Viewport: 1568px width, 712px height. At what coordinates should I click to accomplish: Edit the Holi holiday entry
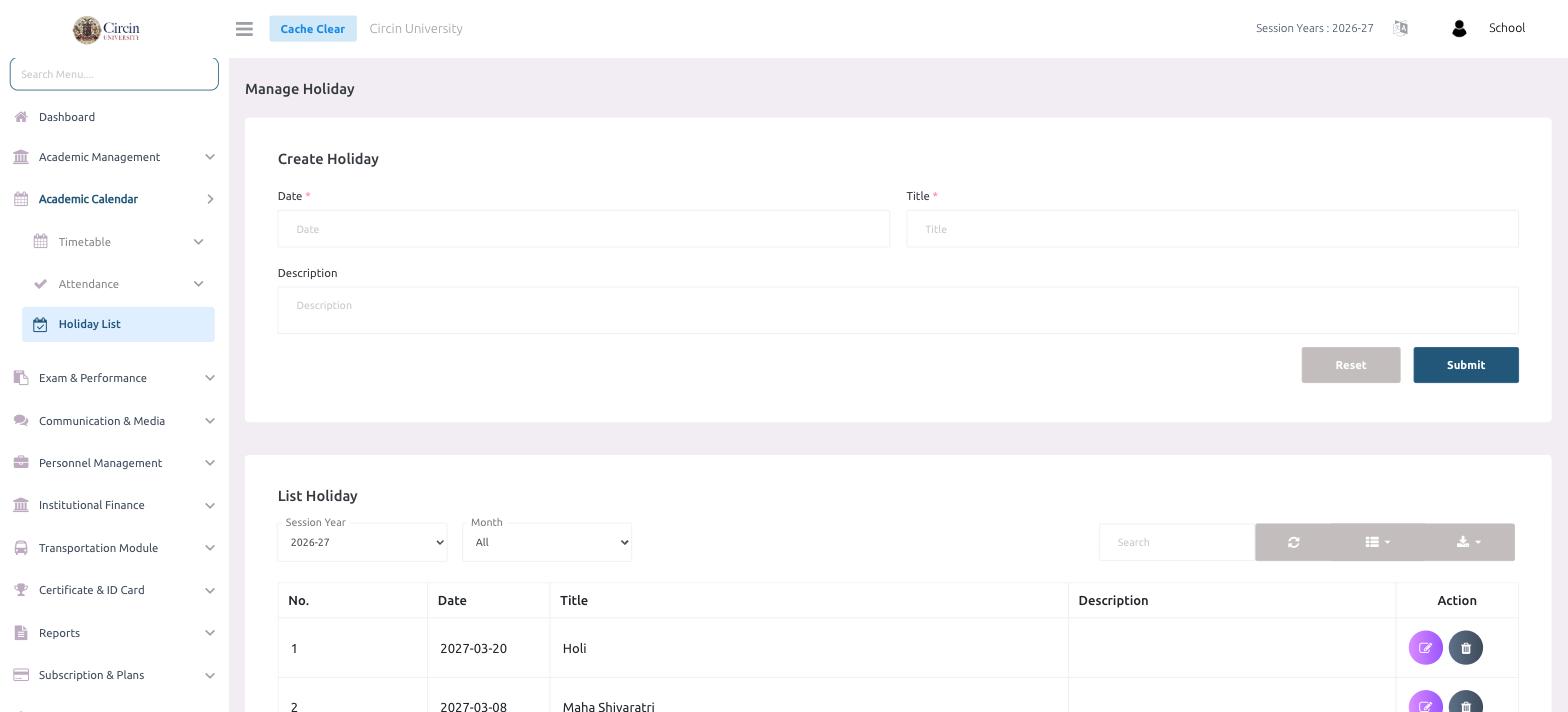click(x=1425, y=648)
